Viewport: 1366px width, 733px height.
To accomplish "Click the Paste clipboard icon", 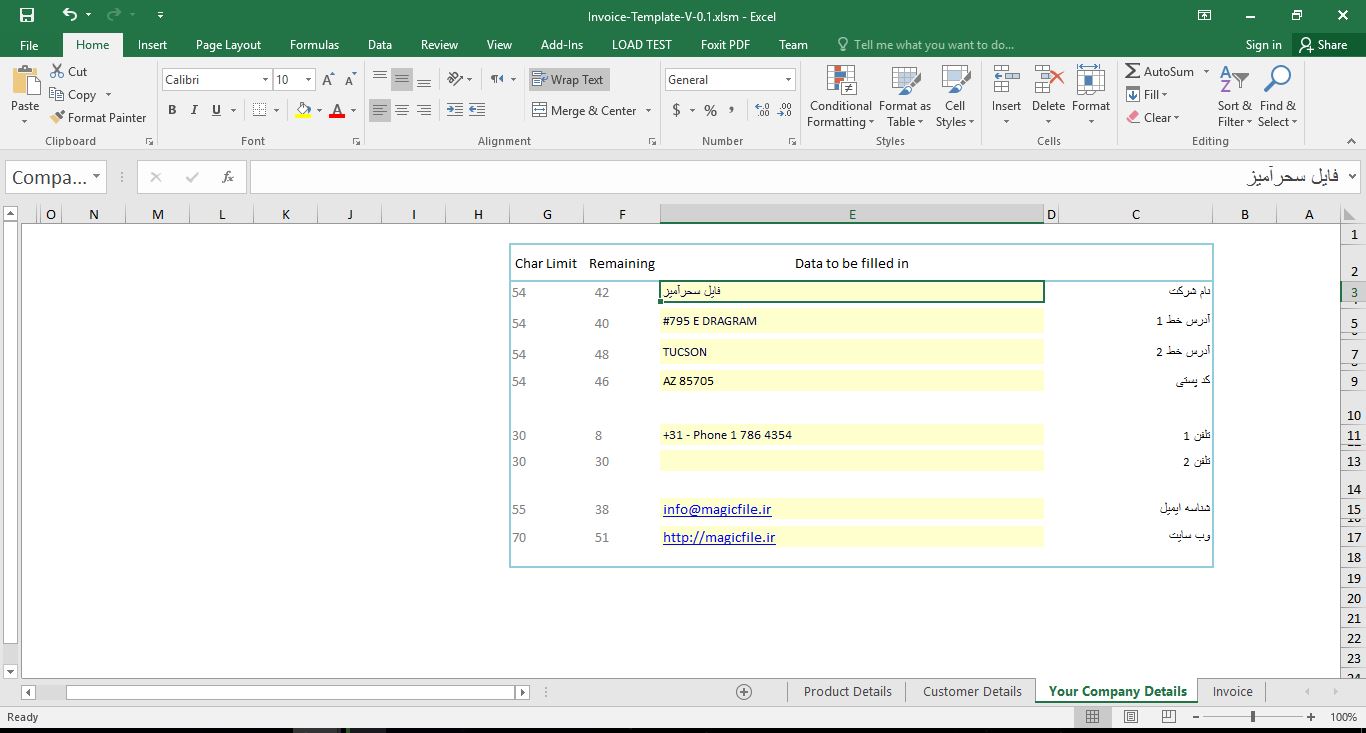I will pos(25,81).
